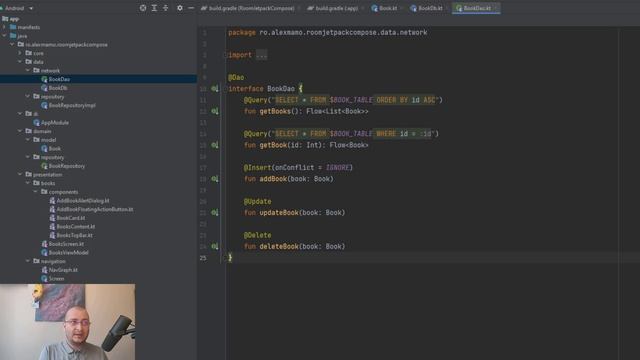The width and height of the screenshot is (640, 360).
Task: Open Book model file in tree
Action: 55,149
